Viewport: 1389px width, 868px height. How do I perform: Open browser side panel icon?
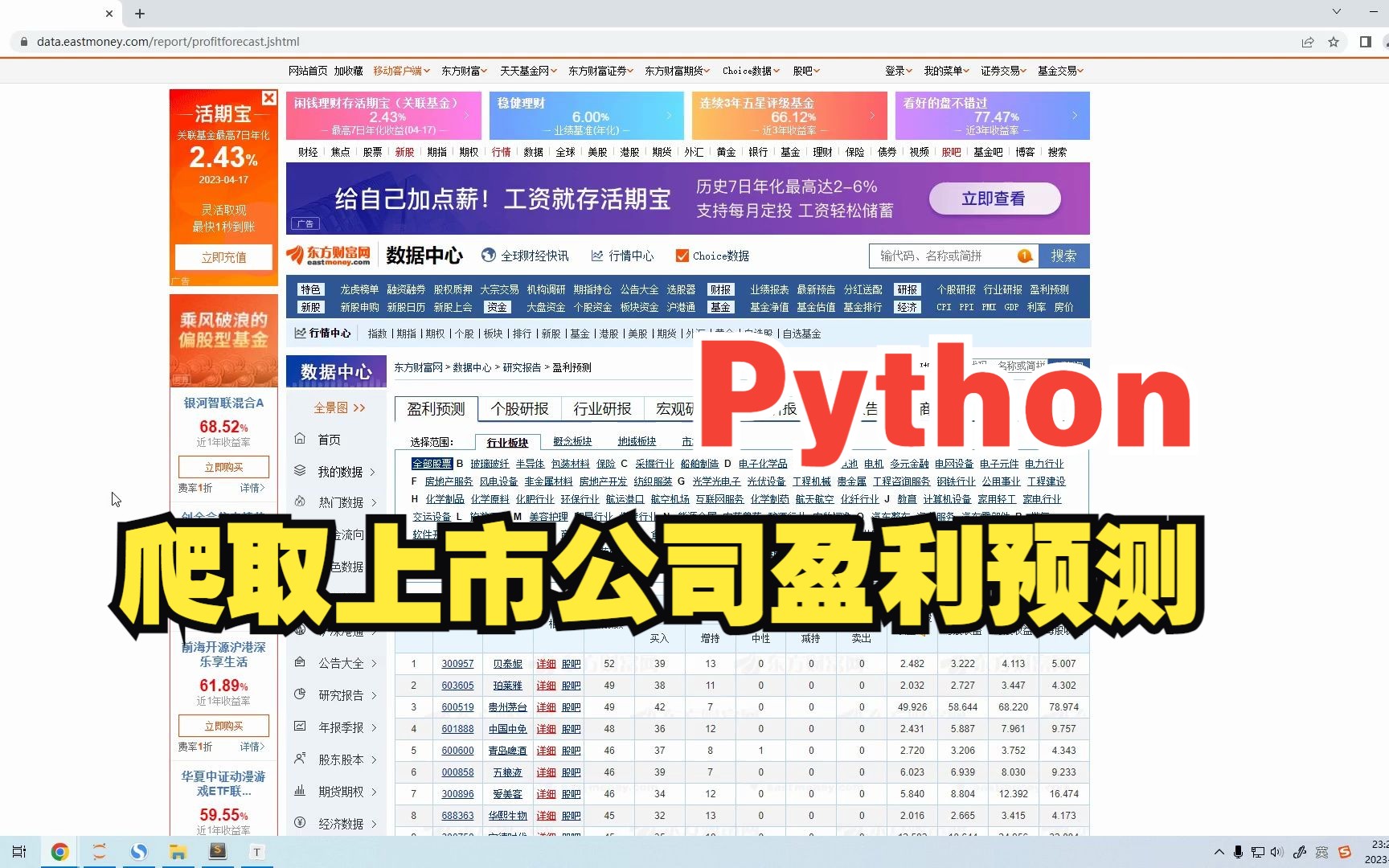pos(1365,42)
